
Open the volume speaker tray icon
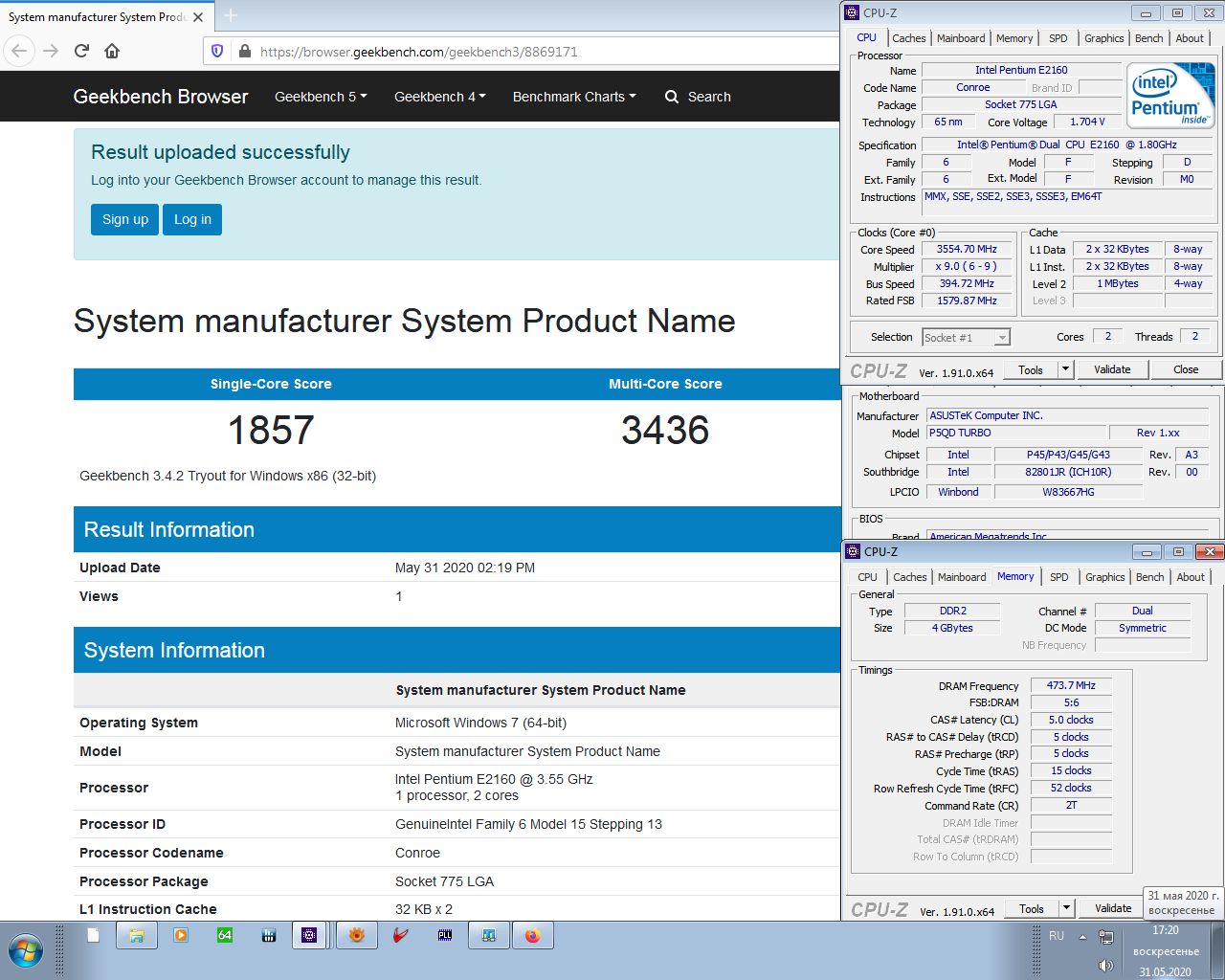click(1105, 966)
